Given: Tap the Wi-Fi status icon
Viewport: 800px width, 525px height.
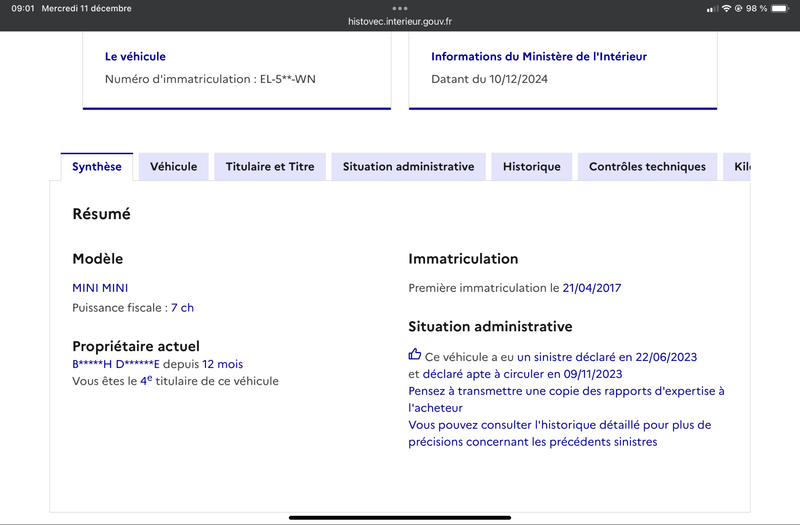Looking at the screenshot, I should (x=726, y=8).
